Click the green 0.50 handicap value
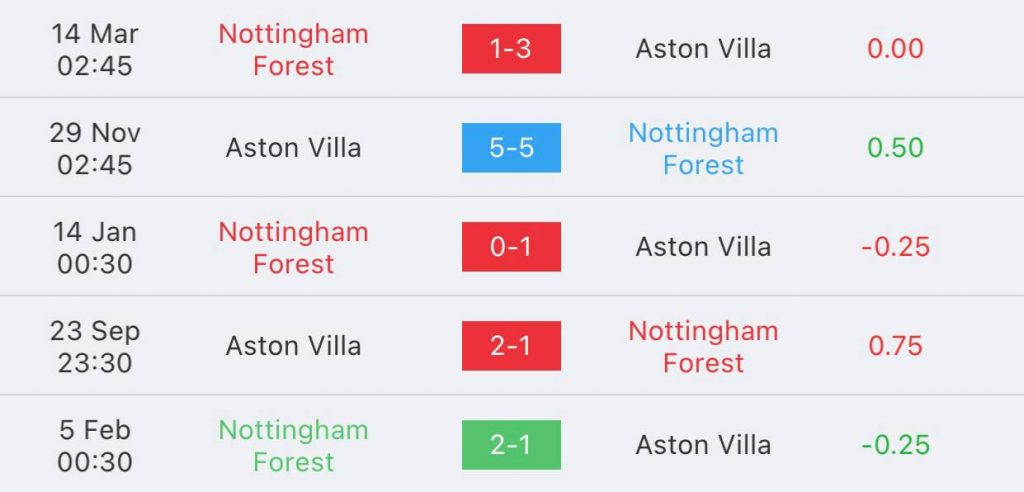 pos(895,148)
